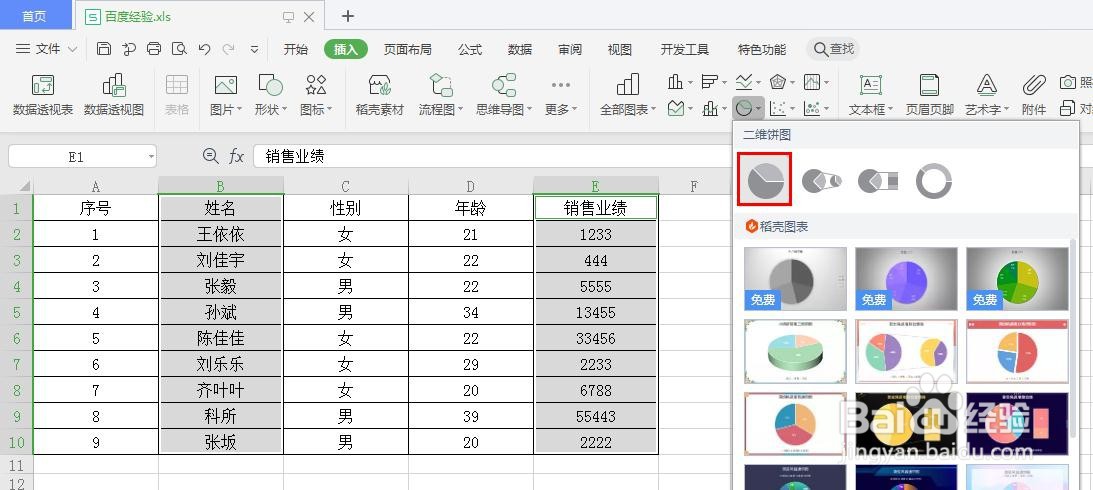Screen dimensions: 1093x490
Task: Open a new tab with plus button
Action: pyautogui.click(x=348, y=16)
